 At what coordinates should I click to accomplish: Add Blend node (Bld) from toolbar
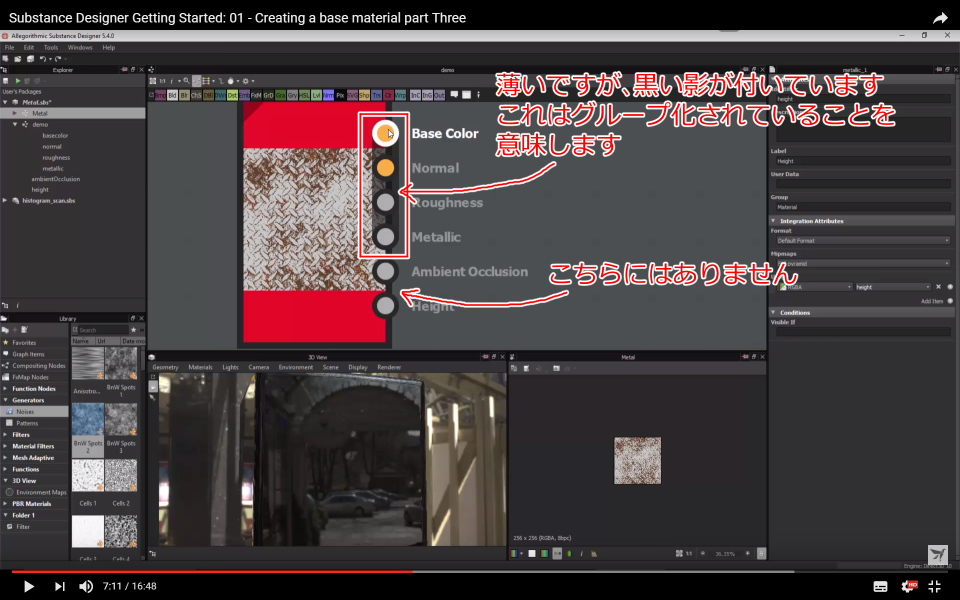(172, 96)
